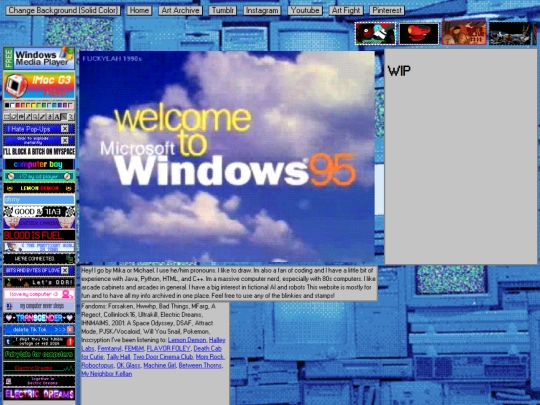Click the Transgender hearts blinkie
This screenshot has height=405, width=540.
39,318
